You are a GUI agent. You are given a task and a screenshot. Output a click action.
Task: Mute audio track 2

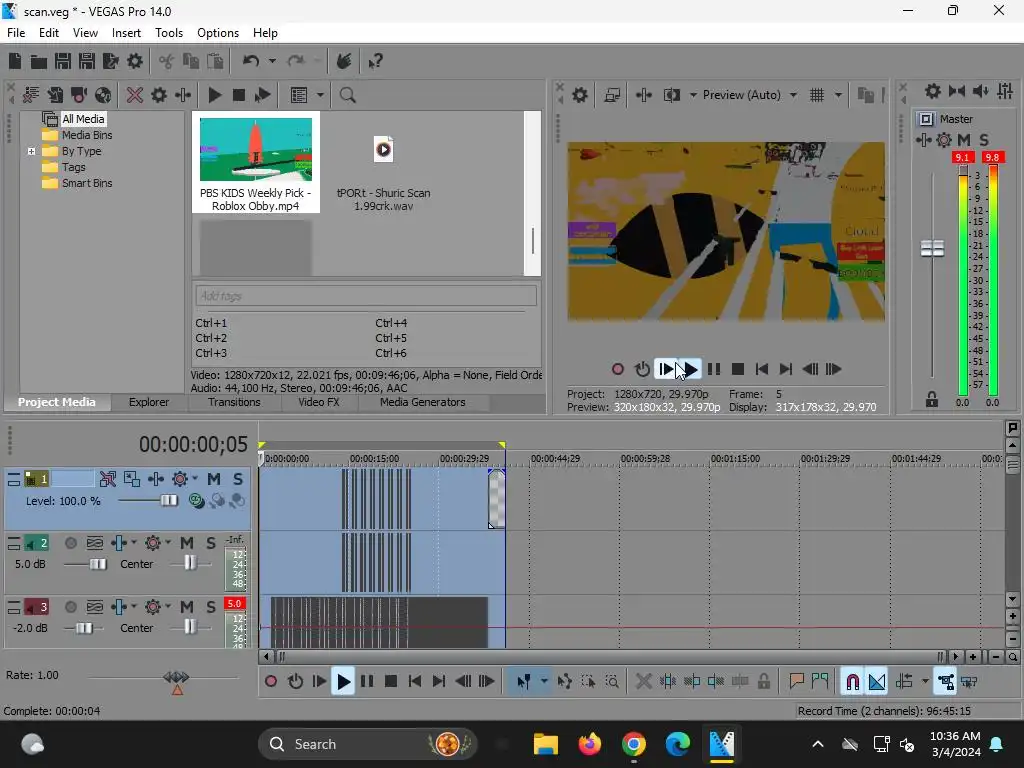click(x=187, y=543)
